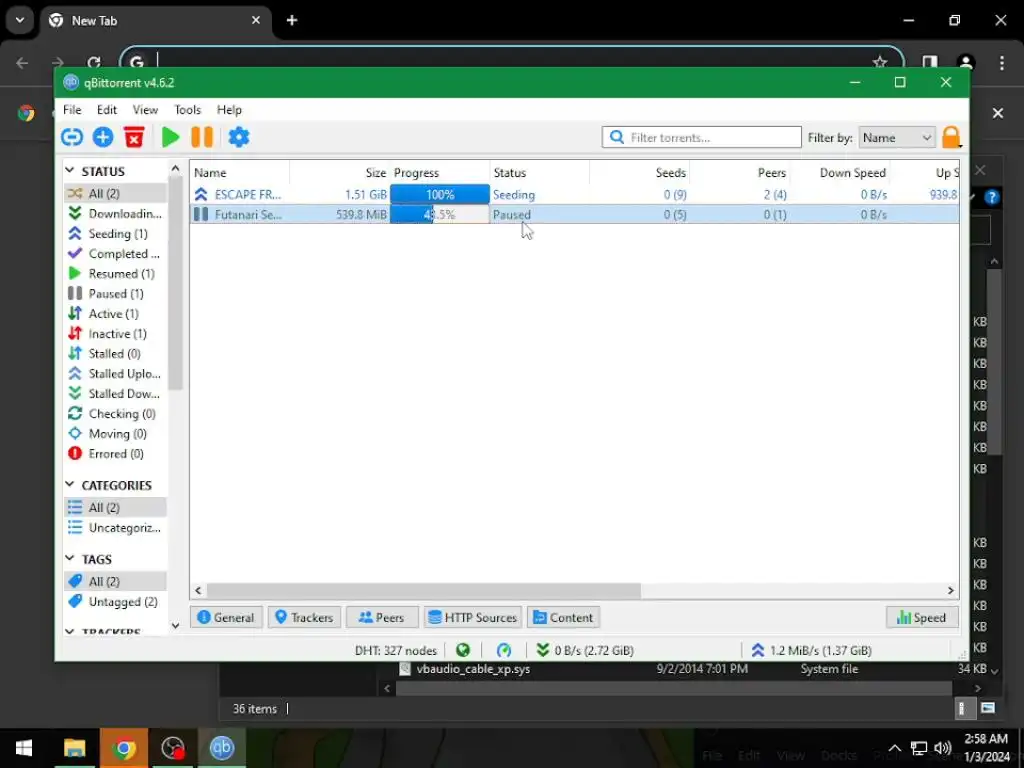Select All (2) under CATEGORIES
The width and height of the screenshot is (1024, 768).
click(116, 507)
